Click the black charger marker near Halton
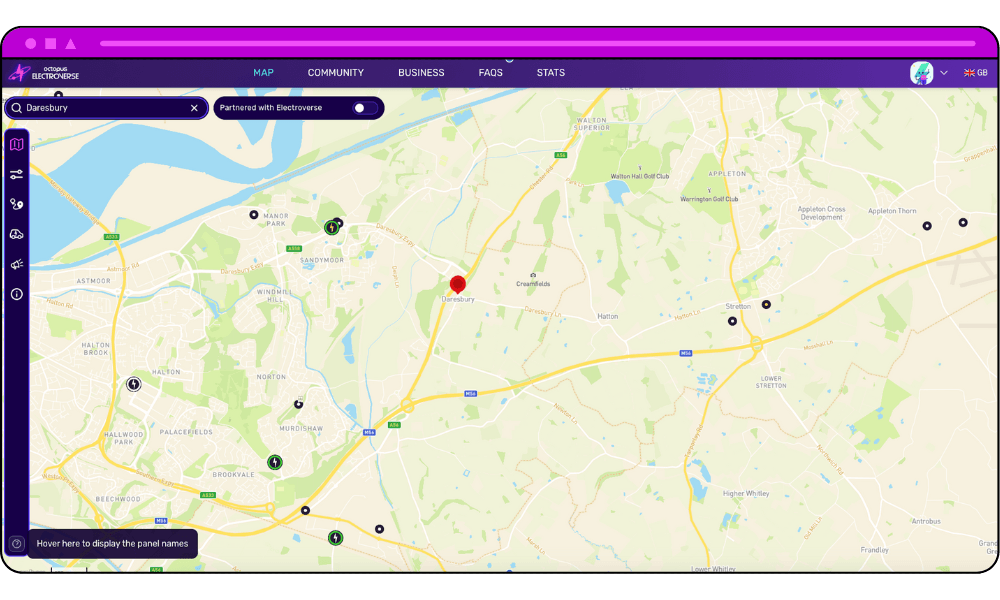1000x600 pixels. 134,383
